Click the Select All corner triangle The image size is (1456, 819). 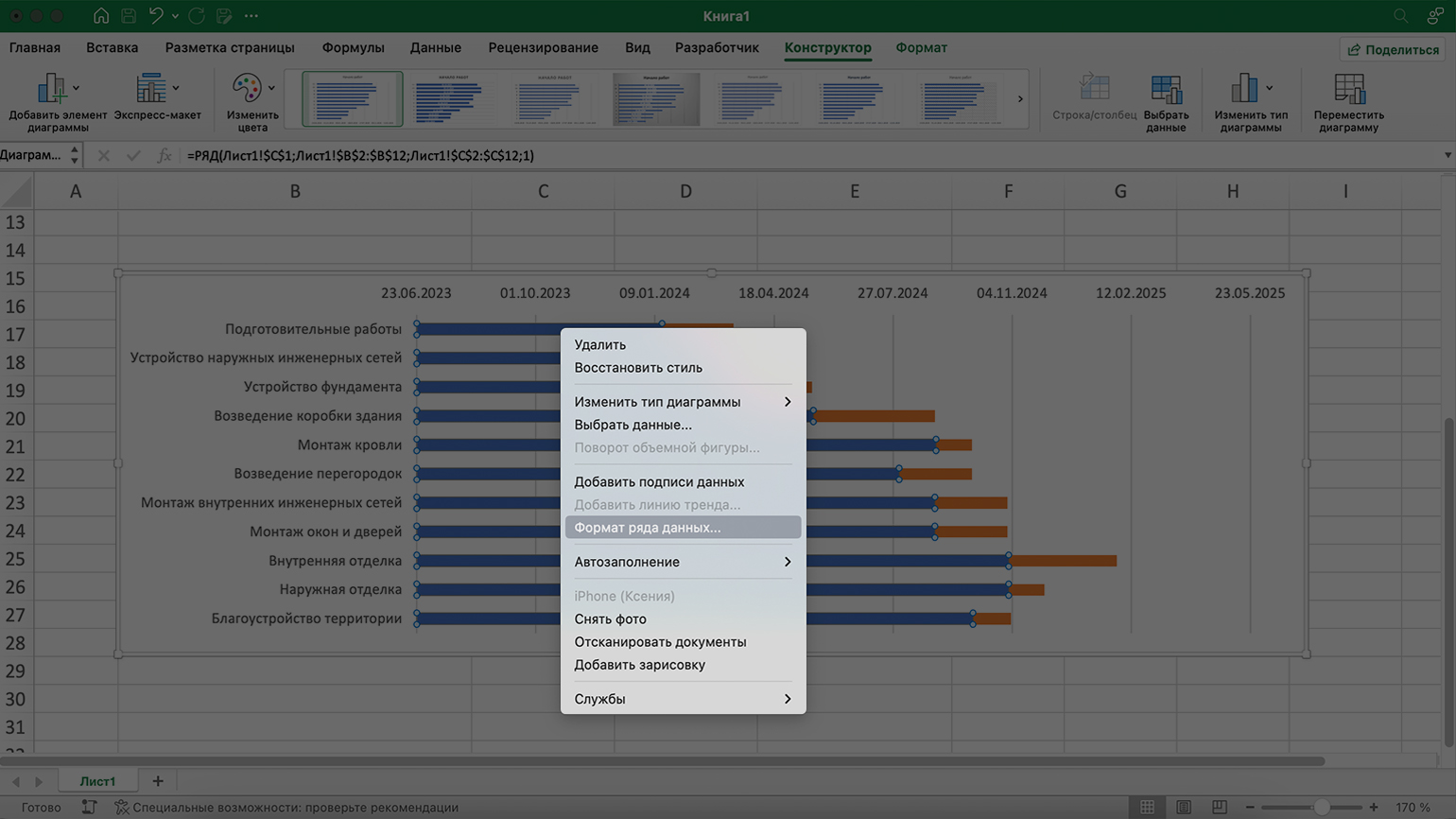coord(16,191)
